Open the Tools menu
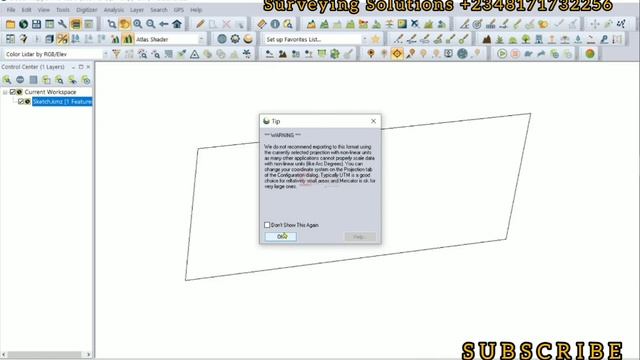The image size is (640, 360). [63, 10]
